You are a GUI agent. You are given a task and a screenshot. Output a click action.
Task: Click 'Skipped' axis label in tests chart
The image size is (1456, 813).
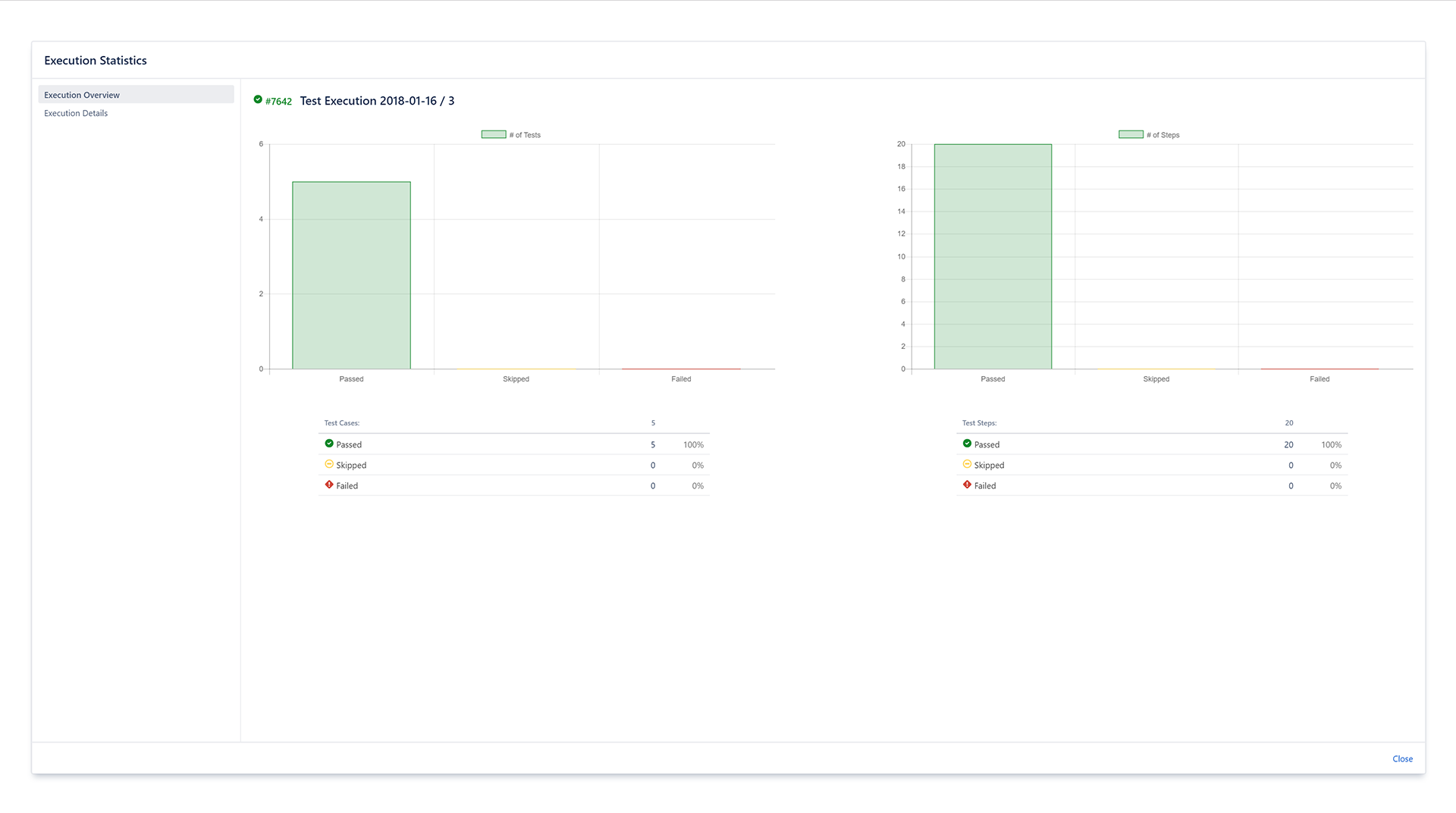(x=516, y=379)
